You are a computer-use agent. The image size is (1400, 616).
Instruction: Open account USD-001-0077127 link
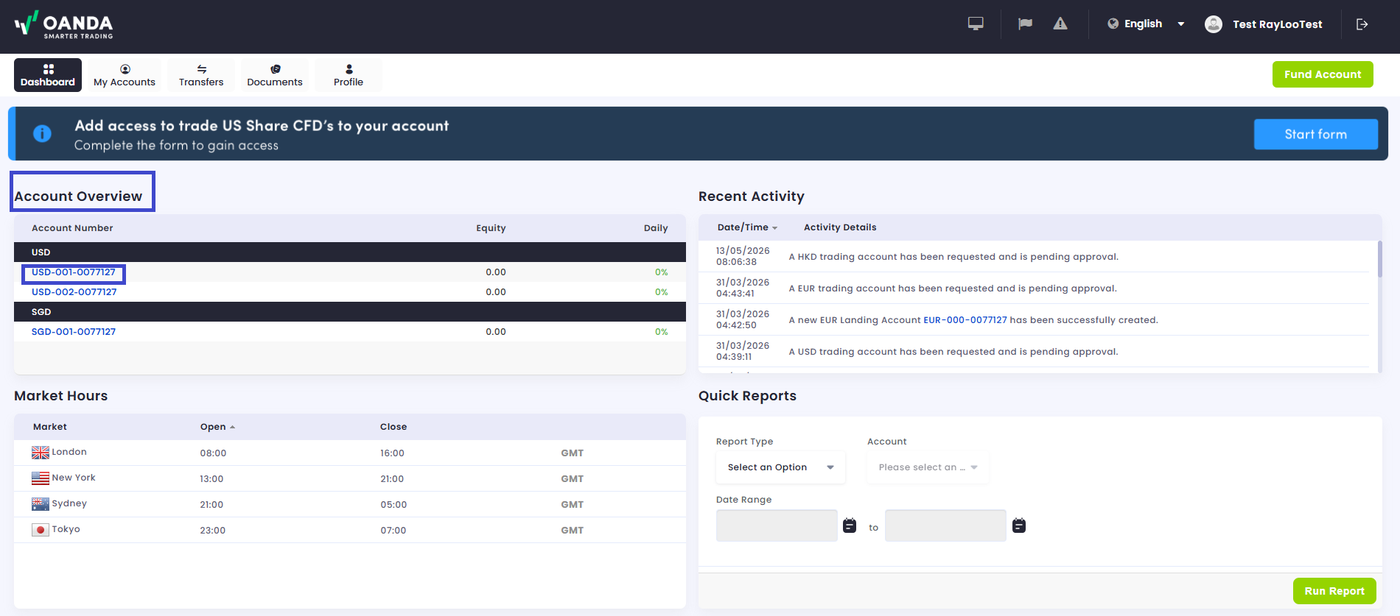click(x=74, y=272)
